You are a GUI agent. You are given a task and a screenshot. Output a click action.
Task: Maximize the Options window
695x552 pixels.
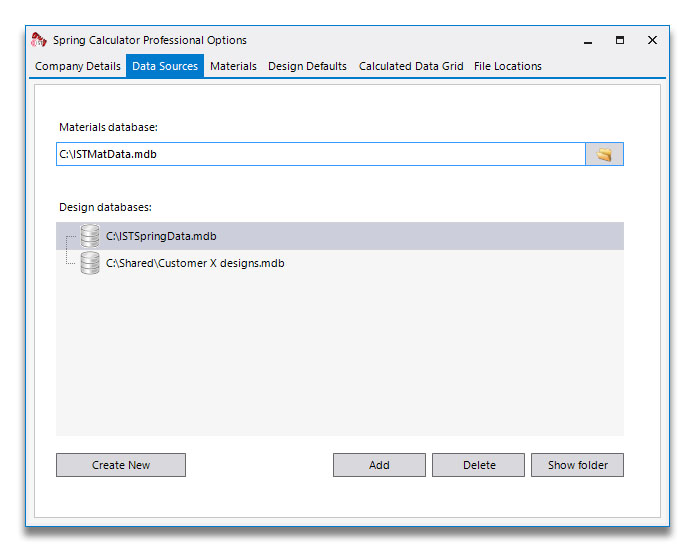click(x=620, y=40)
